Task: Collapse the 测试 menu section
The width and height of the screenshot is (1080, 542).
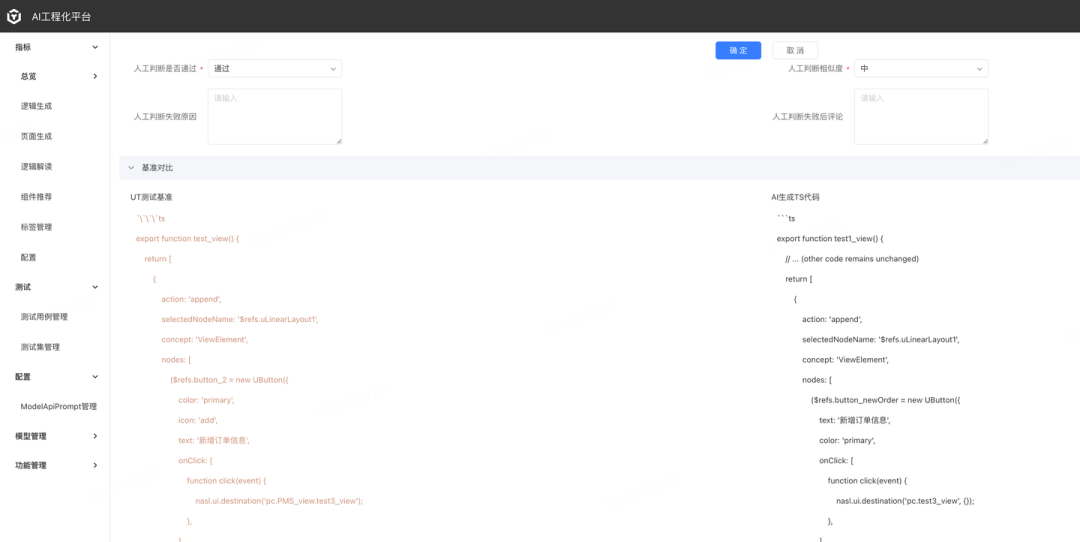Action: pos(95,287)
